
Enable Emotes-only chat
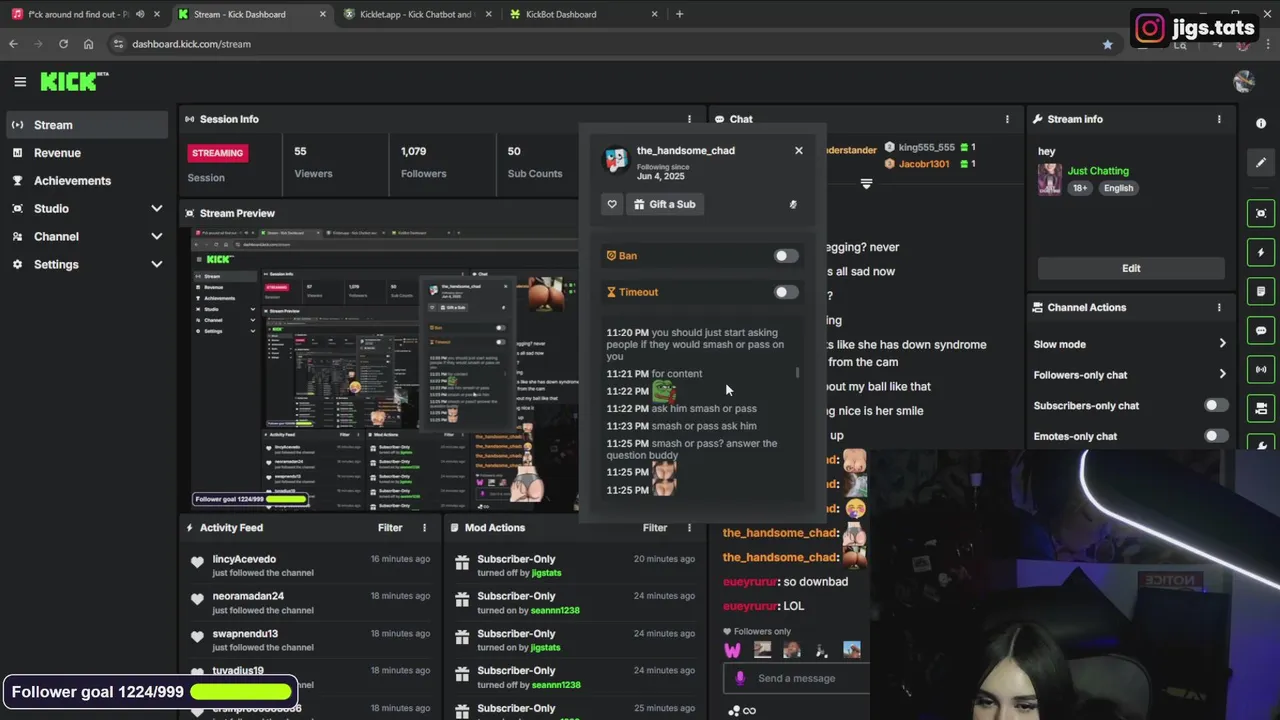tap(1216, 436)
